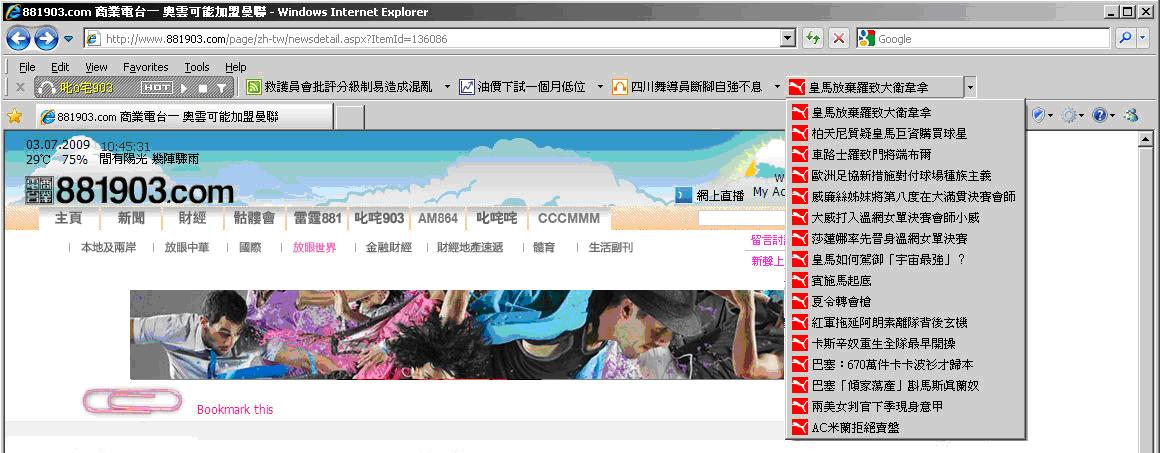Click the Bookmark this link
This screenshot has width=1160, height=453.
234,409
